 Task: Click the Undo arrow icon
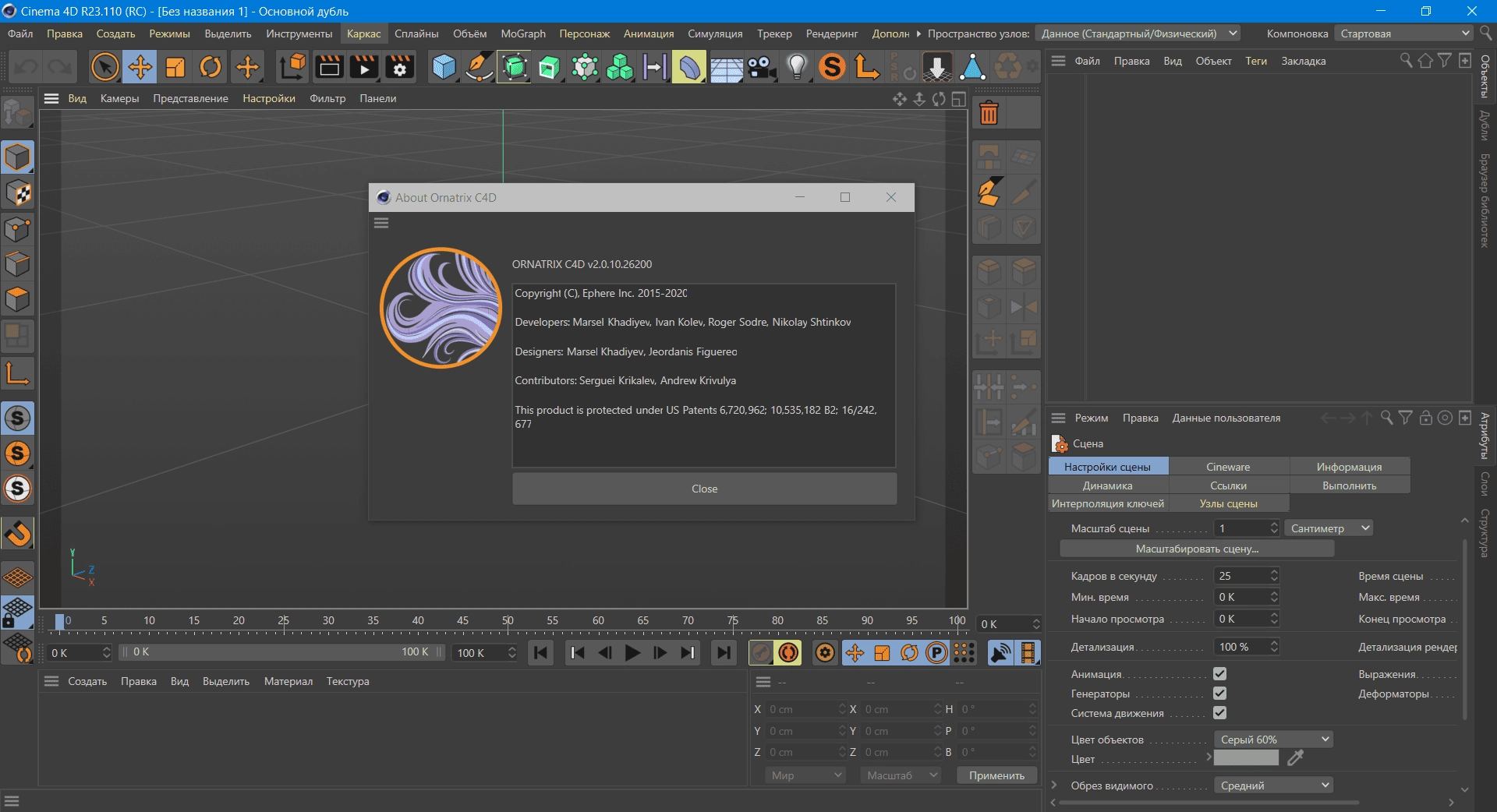point(27,67)
